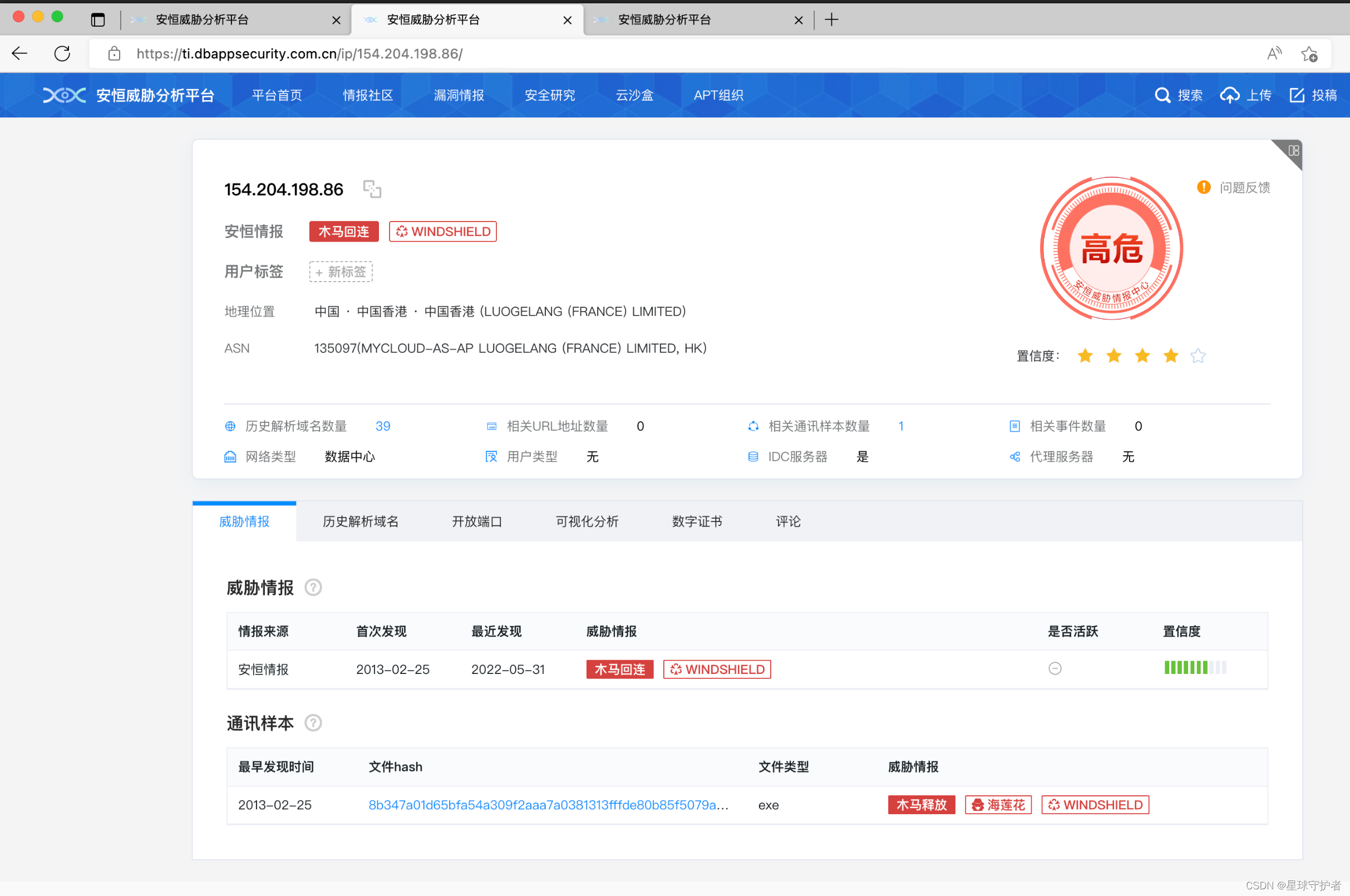The image size is (1350, 896).
Task: Open the 开放端口 tab
Action: coord(476,521)
